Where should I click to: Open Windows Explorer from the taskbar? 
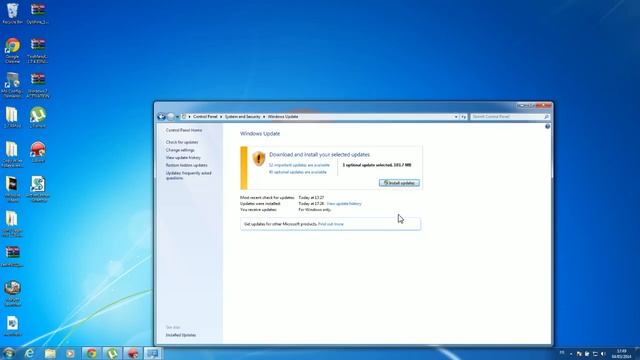click(50, 353)
